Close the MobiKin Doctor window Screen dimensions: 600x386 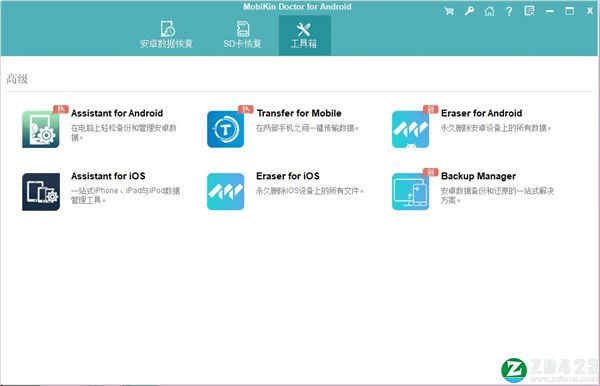[x=590, y=11]
